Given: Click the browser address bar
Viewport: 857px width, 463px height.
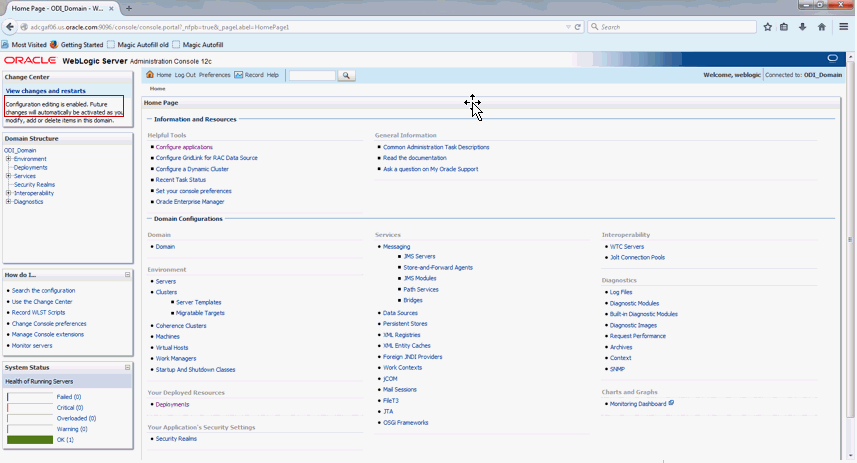Looking at the screenshot, I should pyautogui.click(x=295, y=27).
